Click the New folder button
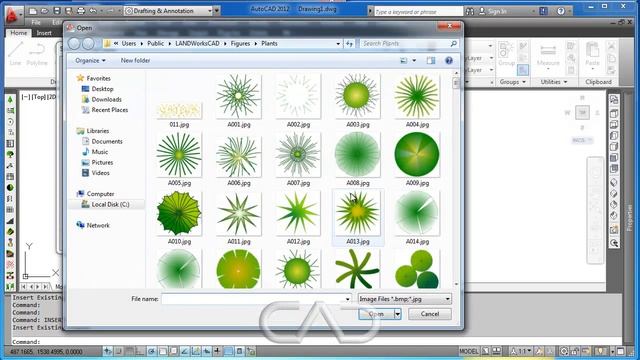Image resolution: width=640 pixels, height=360 pixels. tap(135, 60)
